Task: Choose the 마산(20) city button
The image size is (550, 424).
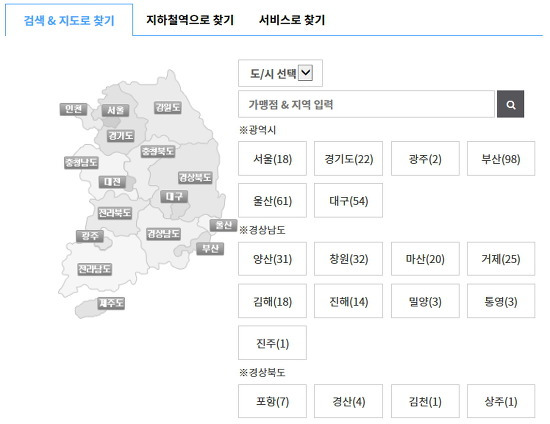Action: click(425, 259)
